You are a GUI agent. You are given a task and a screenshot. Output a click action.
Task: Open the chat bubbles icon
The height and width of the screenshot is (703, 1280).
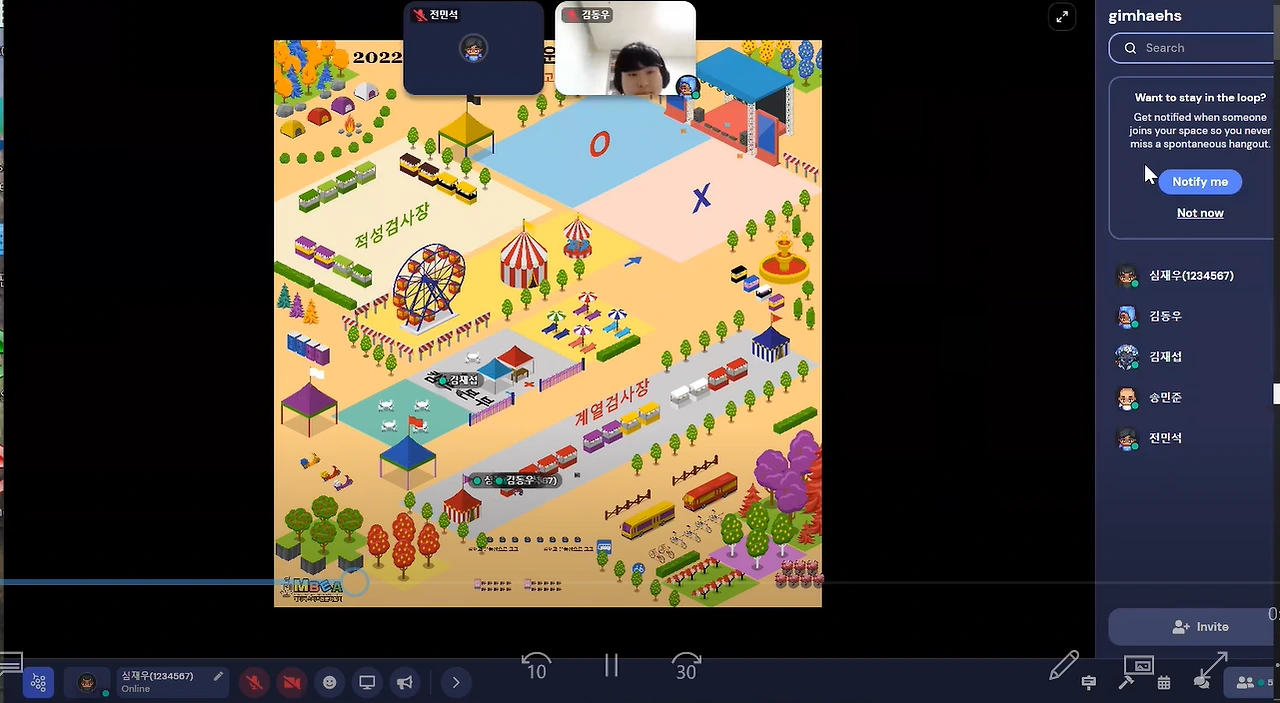click(x=1202, y=683)
